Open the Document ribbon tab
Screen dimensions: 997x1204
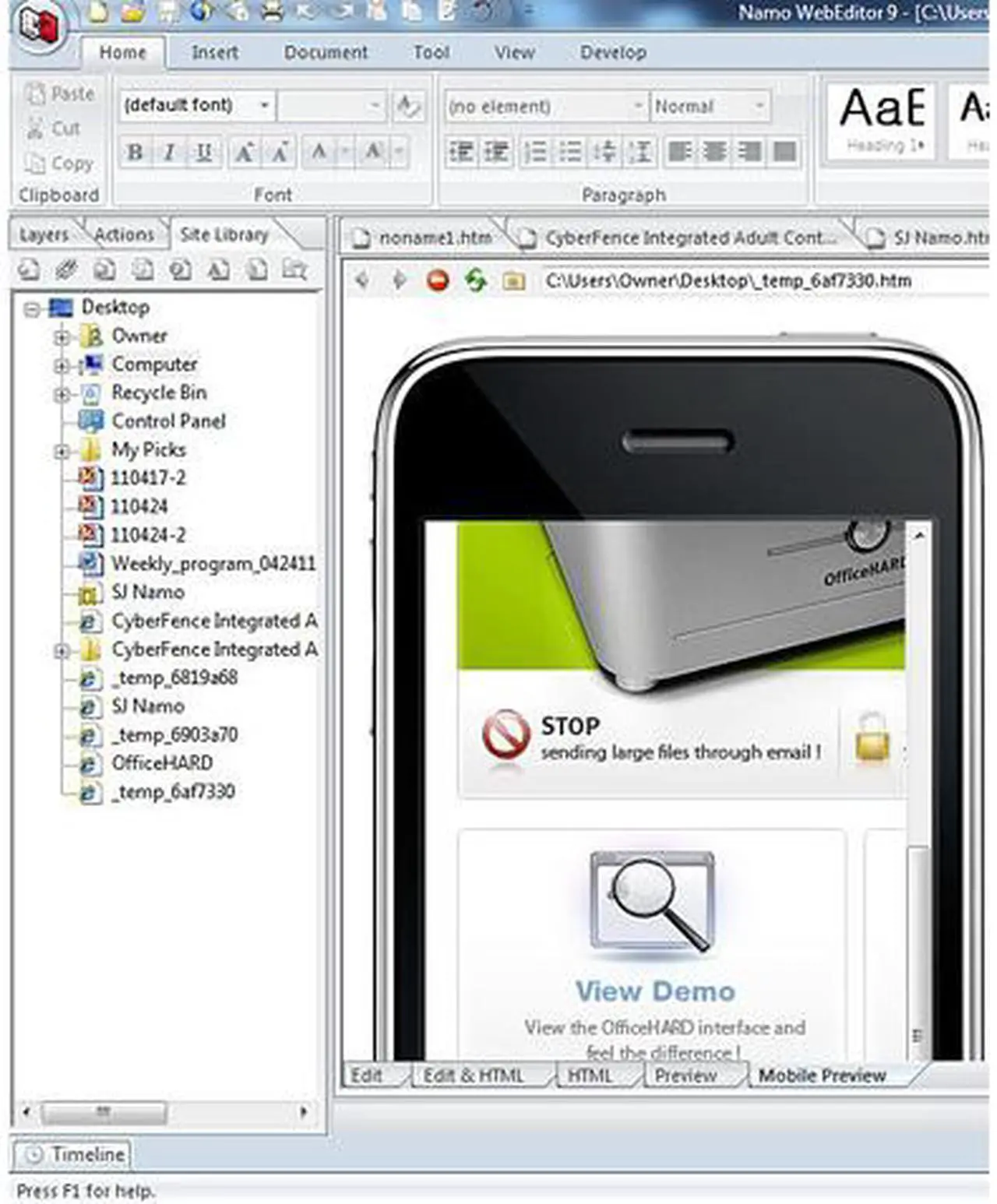[326, 53]
